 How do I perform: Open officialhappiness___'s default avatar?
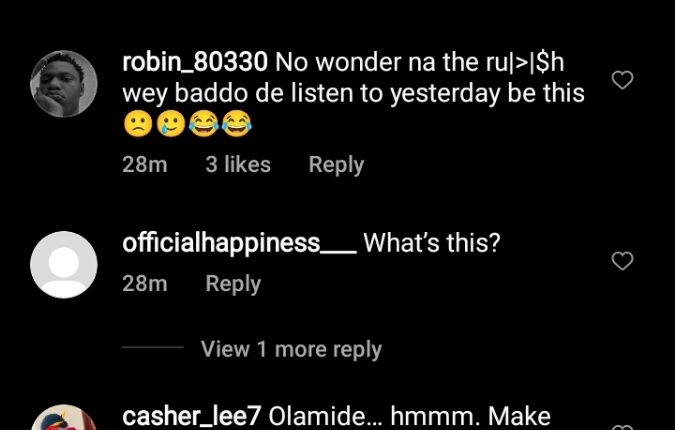pos(64,265)
